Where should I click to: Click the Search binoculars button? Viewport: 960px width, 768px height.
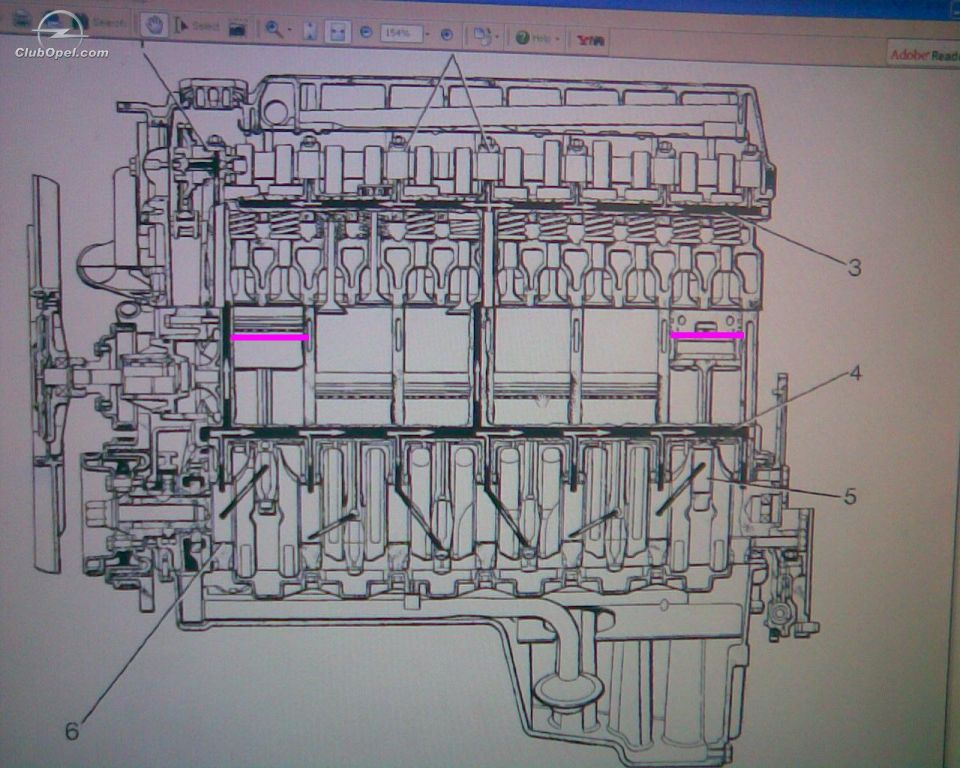99,23
